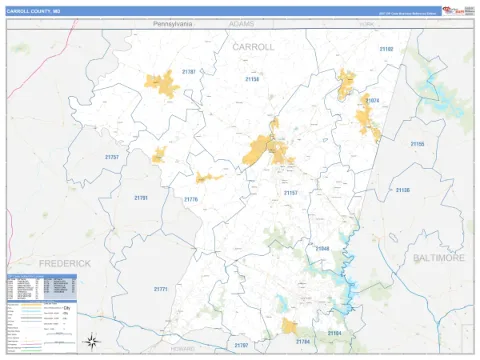Select the "ADAMS" county label

[241, 24]
